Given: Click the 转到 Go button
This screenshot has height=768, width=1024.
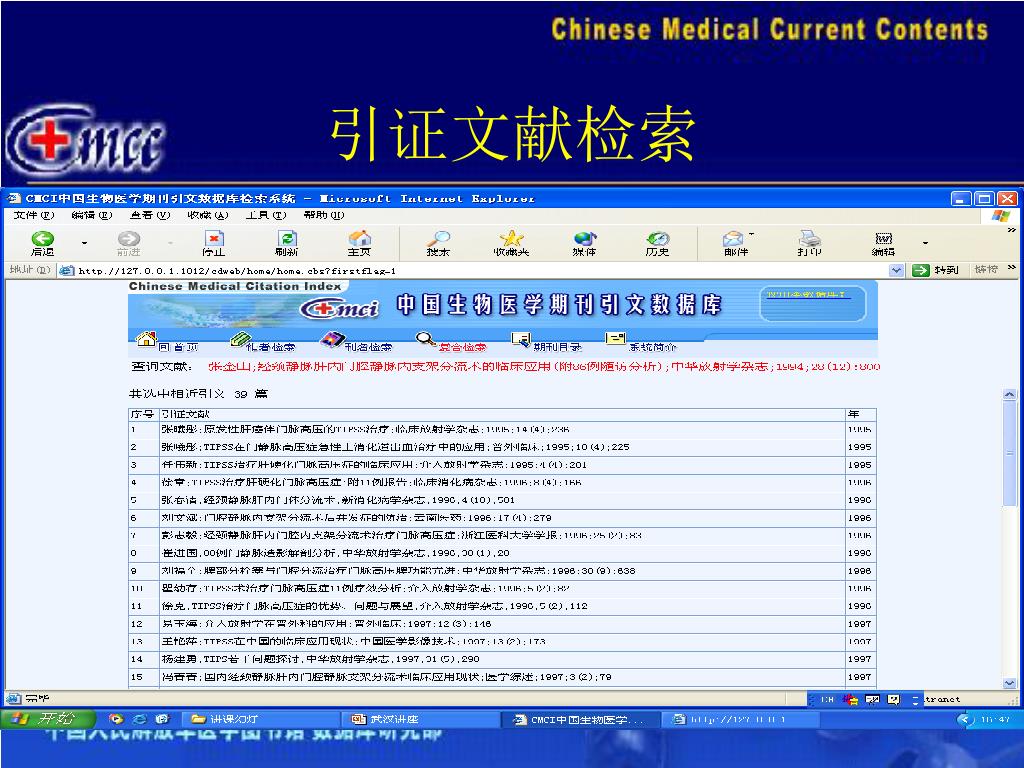Looking at the screenshot, I should 936,270.
